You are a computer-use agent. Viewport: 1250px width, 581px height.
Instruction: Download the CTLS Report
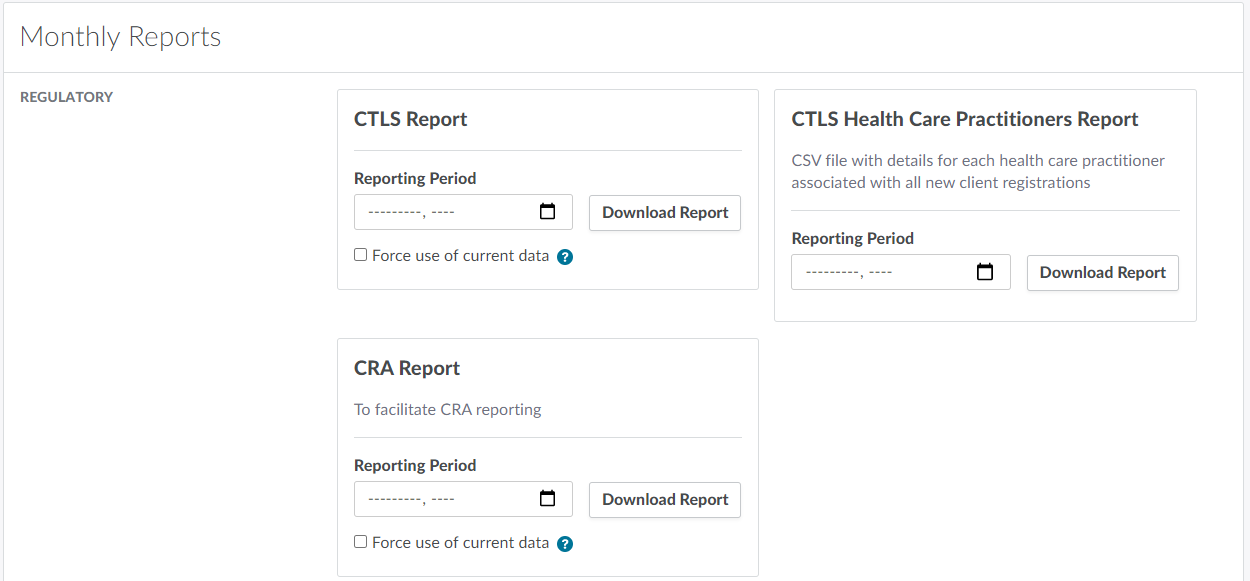665,213
